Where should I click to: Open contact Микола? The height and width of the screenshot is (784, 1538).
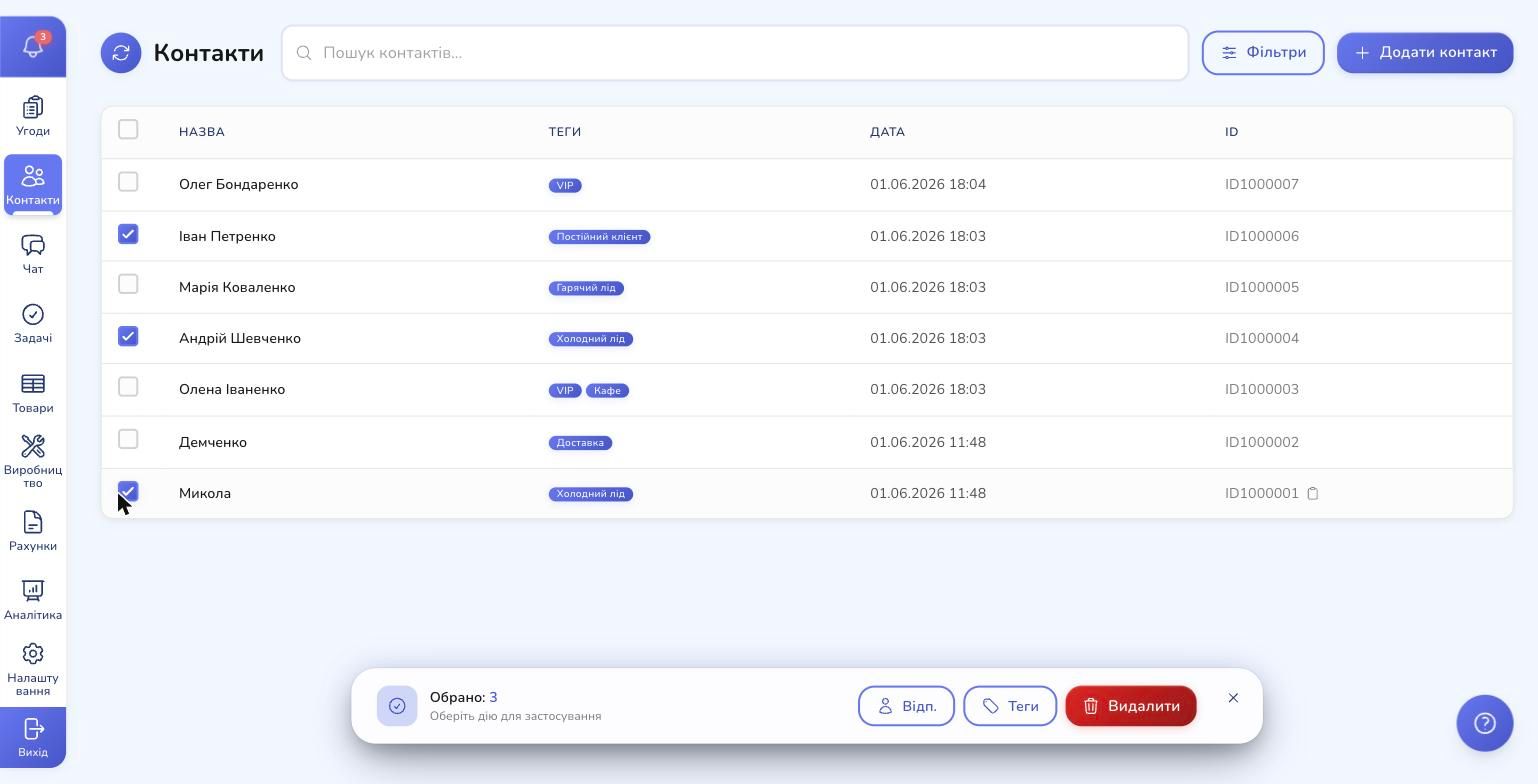pos(205,493)
